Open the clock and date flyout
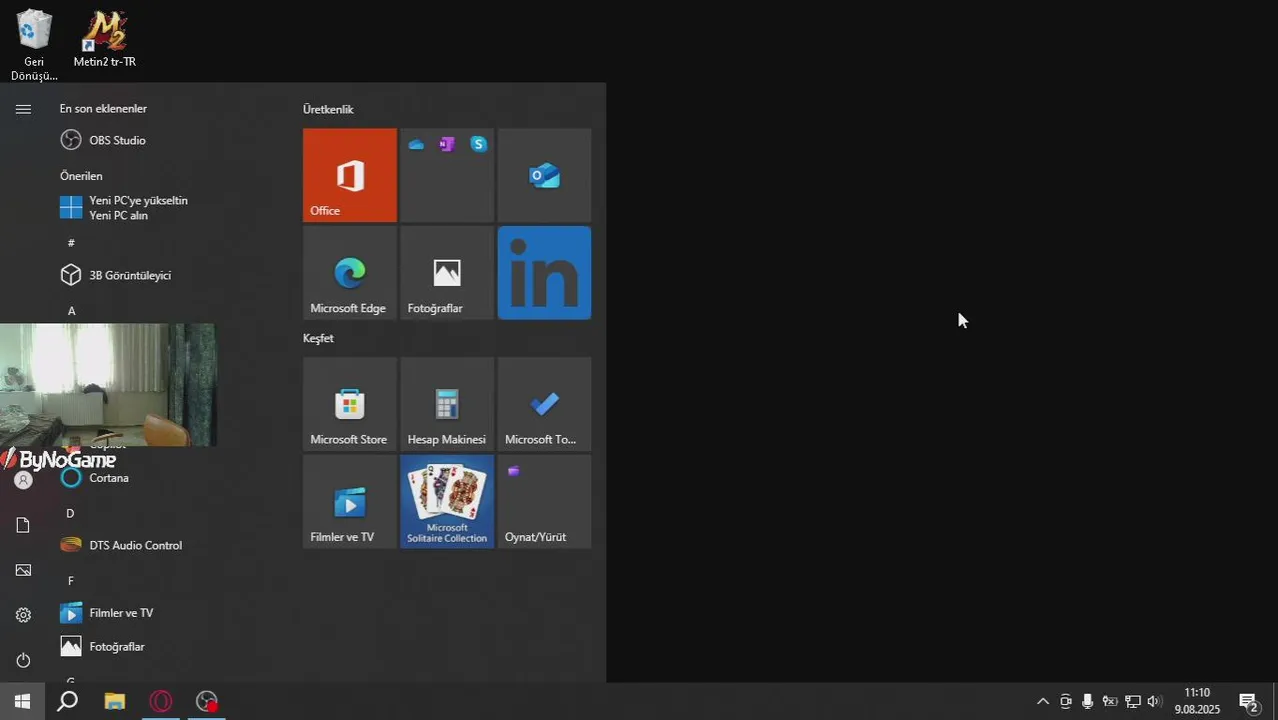Viewport: 1278px width, 720px height. (x=1197, y=701)
